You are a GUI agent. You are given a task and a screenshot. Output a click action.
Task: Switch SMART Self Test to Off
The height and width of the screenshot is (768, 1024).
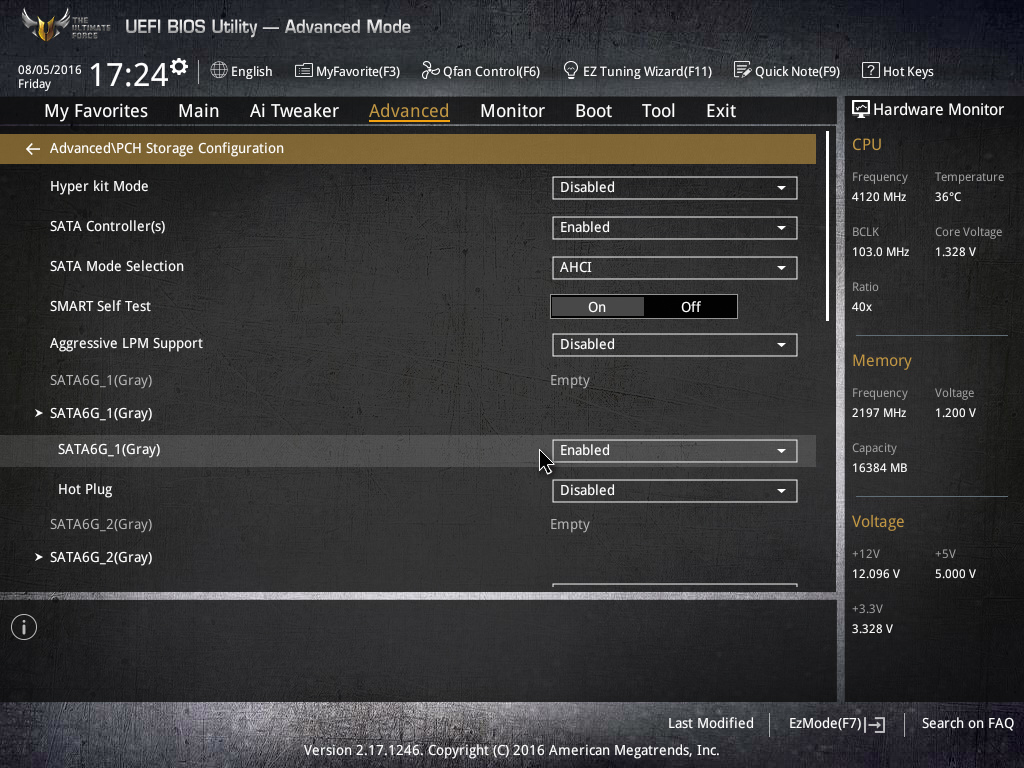(x=690, y=307)
